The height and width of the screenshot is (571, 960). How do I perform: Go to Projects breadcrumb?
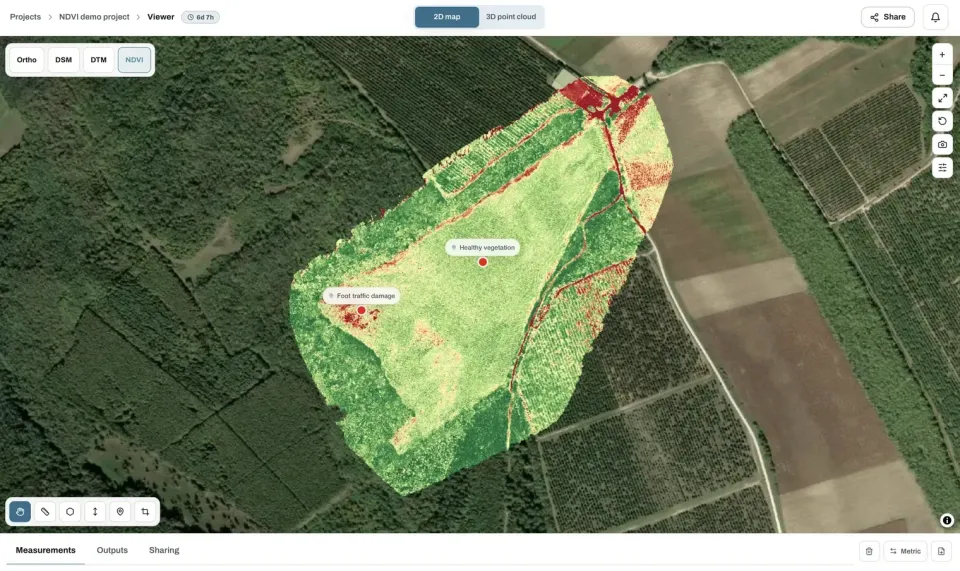click(25, 17)
